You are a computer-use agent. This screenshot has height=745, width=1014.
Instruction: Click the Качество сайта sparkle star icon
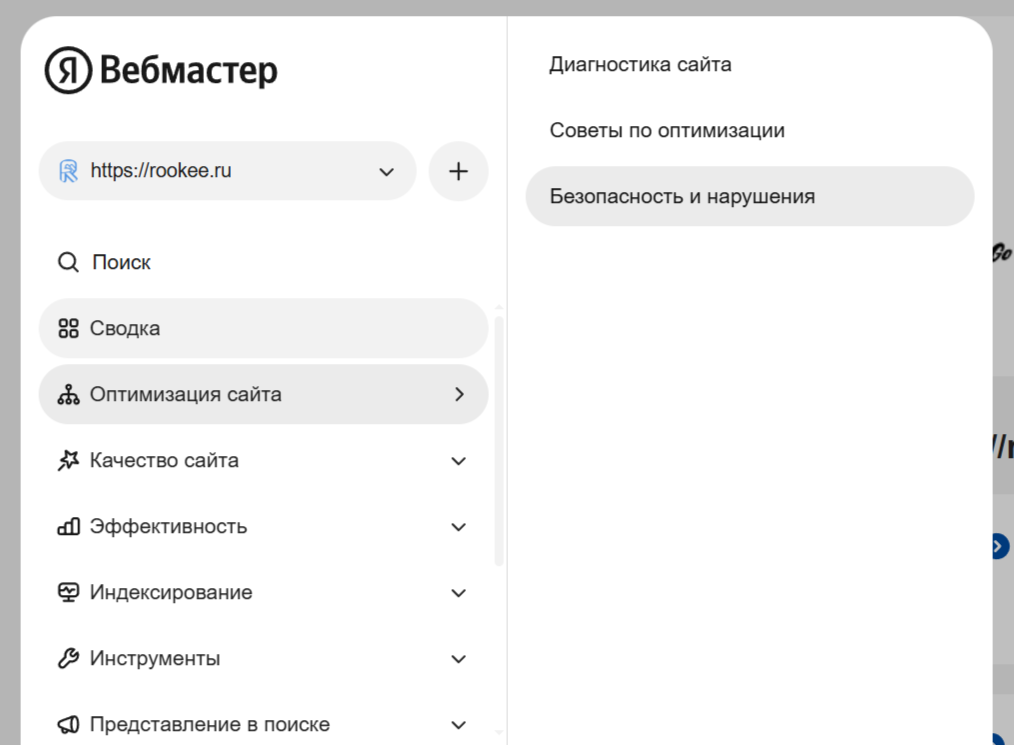click(x=68, y=461)
